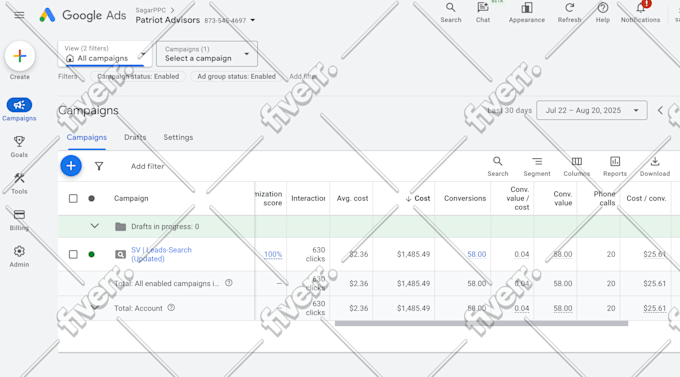Open the Notifications bell
Viewport: 680px width, 377px height.
tap(640, 13)
